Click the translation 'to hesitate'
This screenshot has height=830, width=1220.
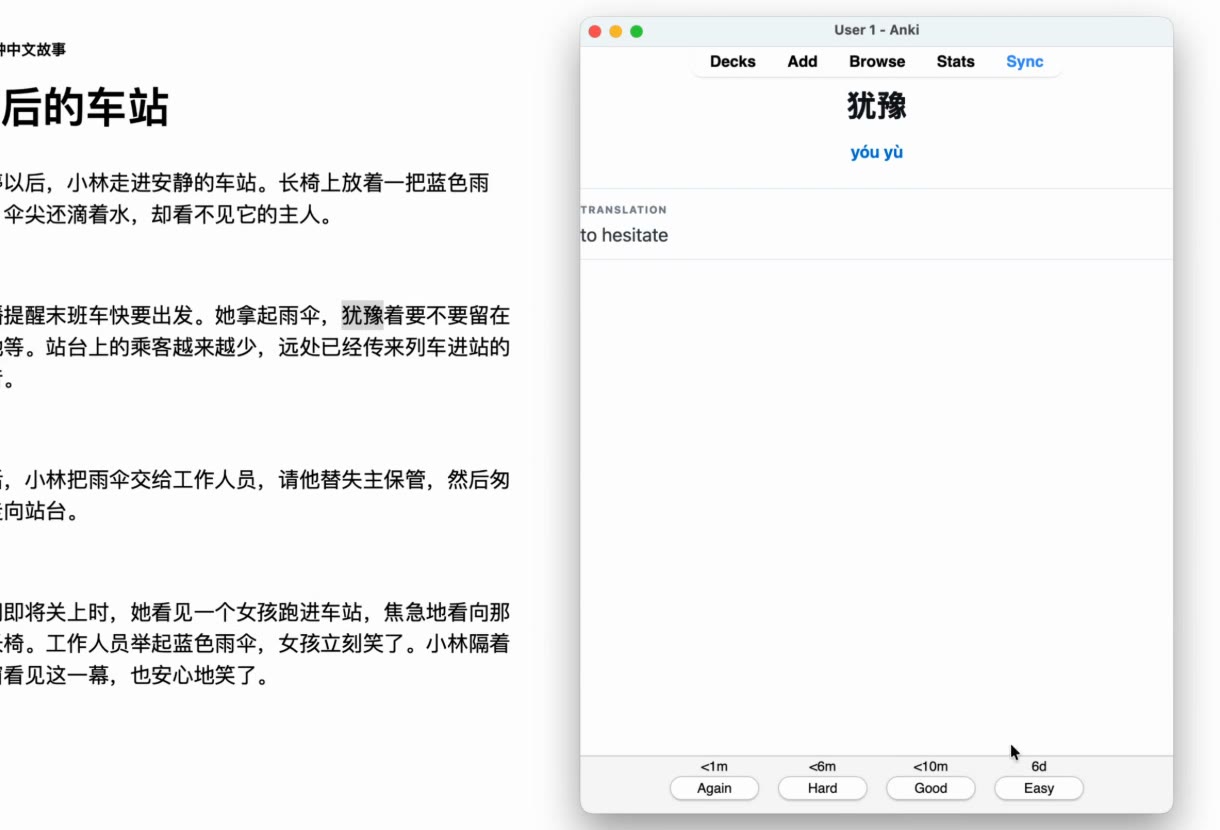pyautogui.click(x=624, y=235)
